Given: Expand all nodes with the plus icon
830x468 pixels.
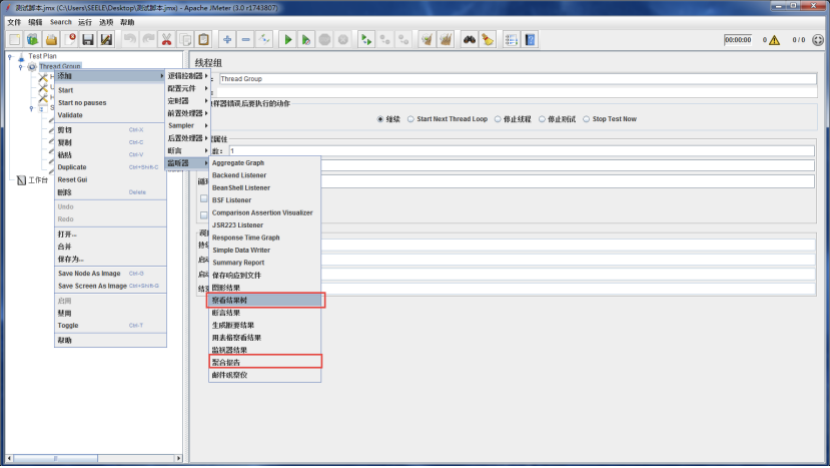Looking at the screenshot, I should pyautogui.click(x=227, y=40).
